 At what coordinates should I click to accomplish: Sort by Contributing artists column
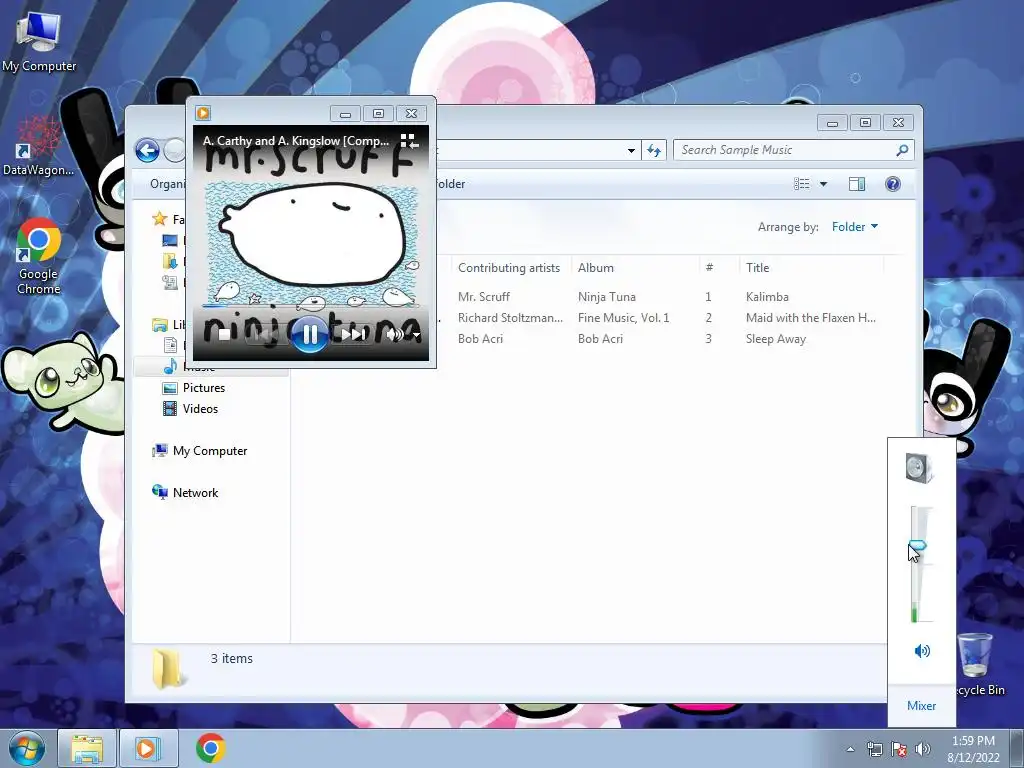(509, 268)
